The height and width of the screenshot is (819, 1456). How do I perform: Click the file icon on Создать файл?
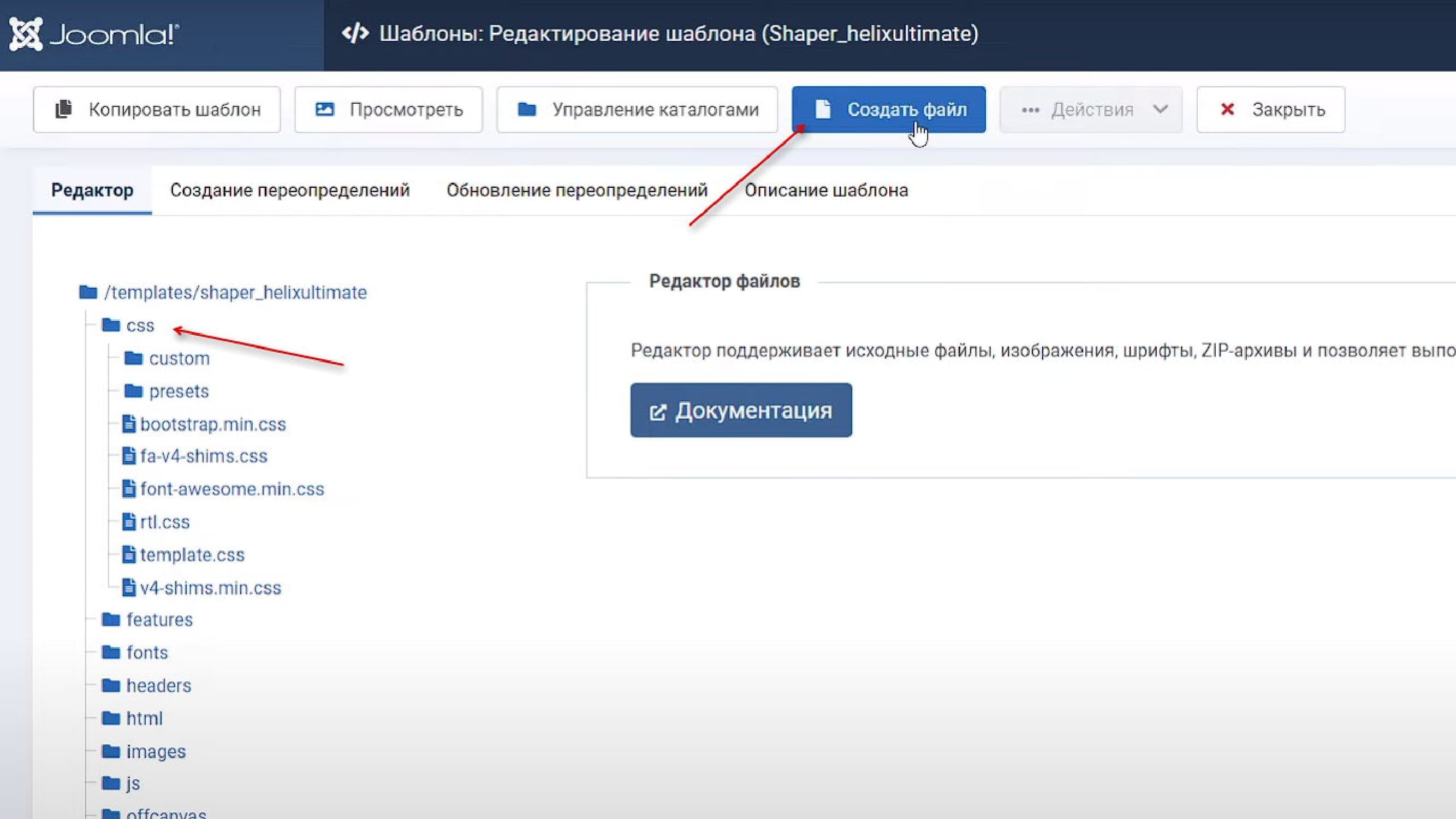(x=823, y=109)
